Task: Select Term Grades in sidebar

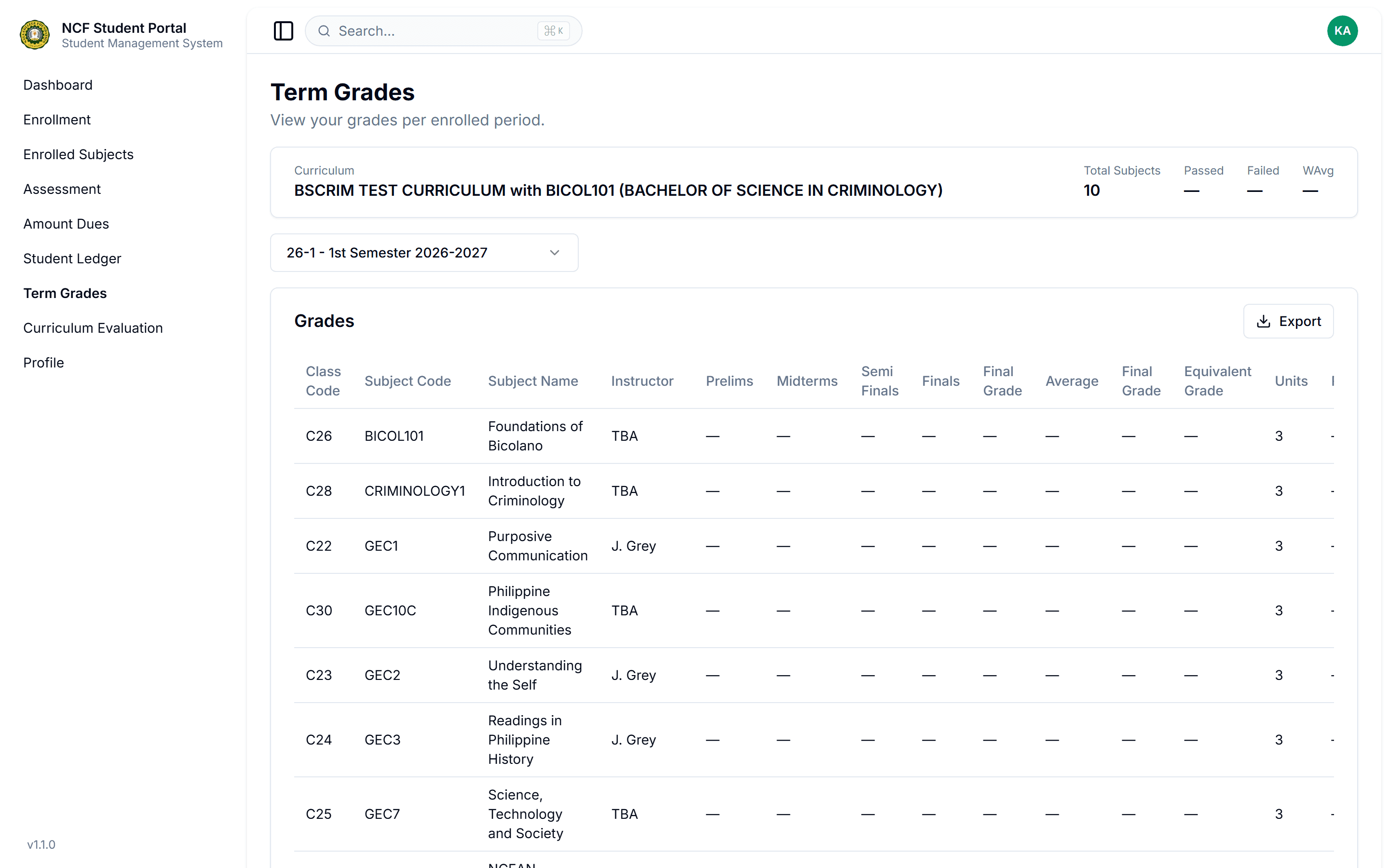Action: (65, 293)
